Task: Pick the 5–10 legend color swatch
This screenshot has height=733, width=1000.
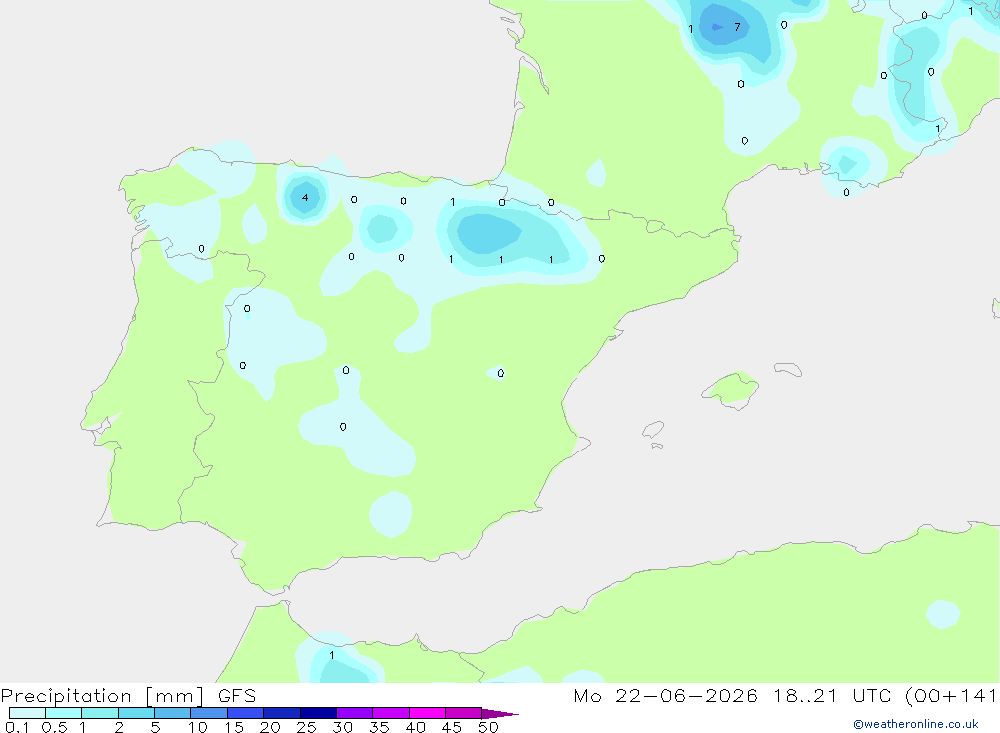Action: 172,713
